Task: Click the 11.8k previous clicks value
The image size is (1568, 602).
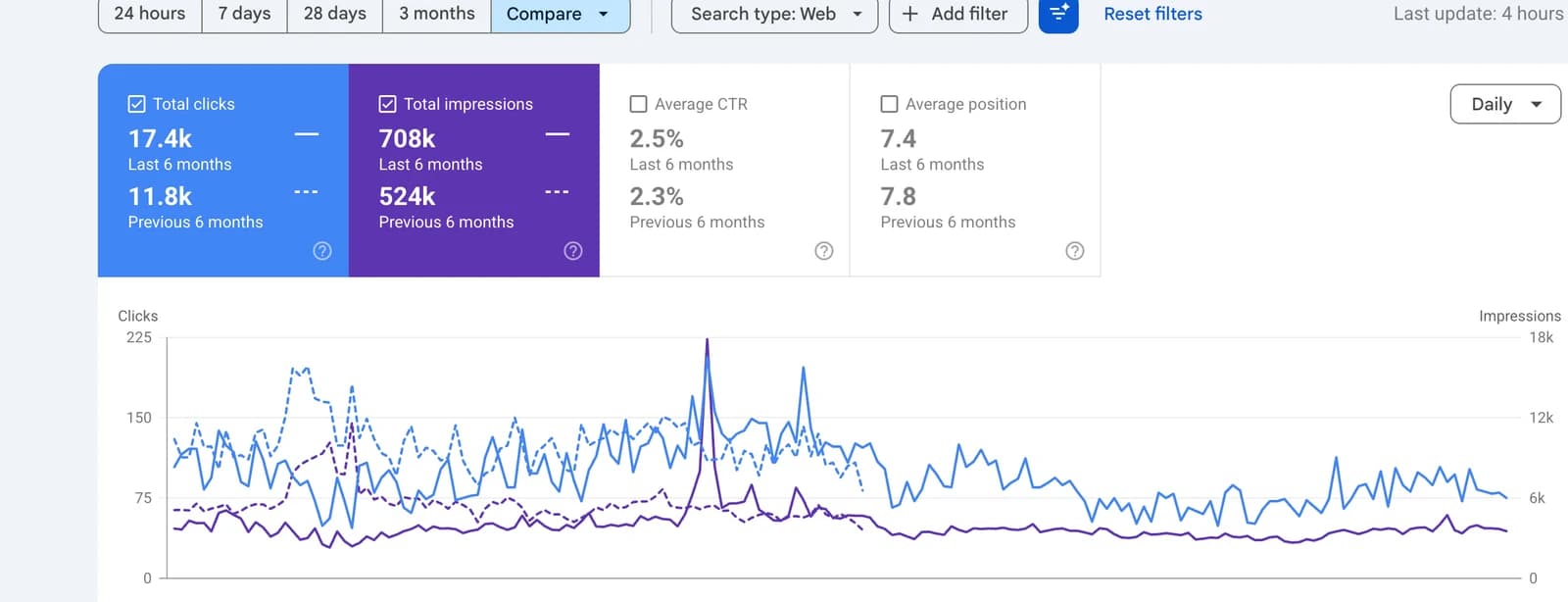Action: coord(160,196)
